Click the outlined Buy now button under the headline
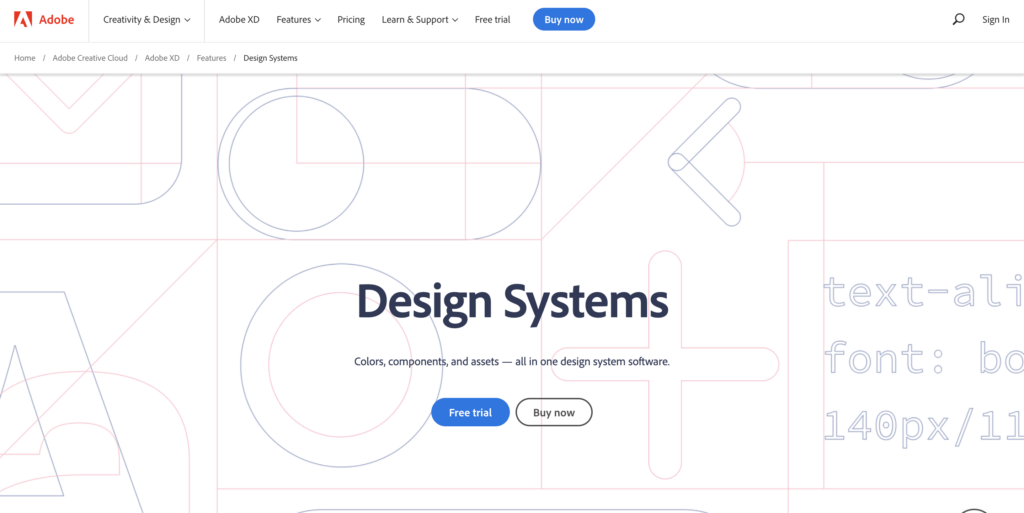Screen dimensions: 1024x513 pyautogui.click(x=553, y=412)
